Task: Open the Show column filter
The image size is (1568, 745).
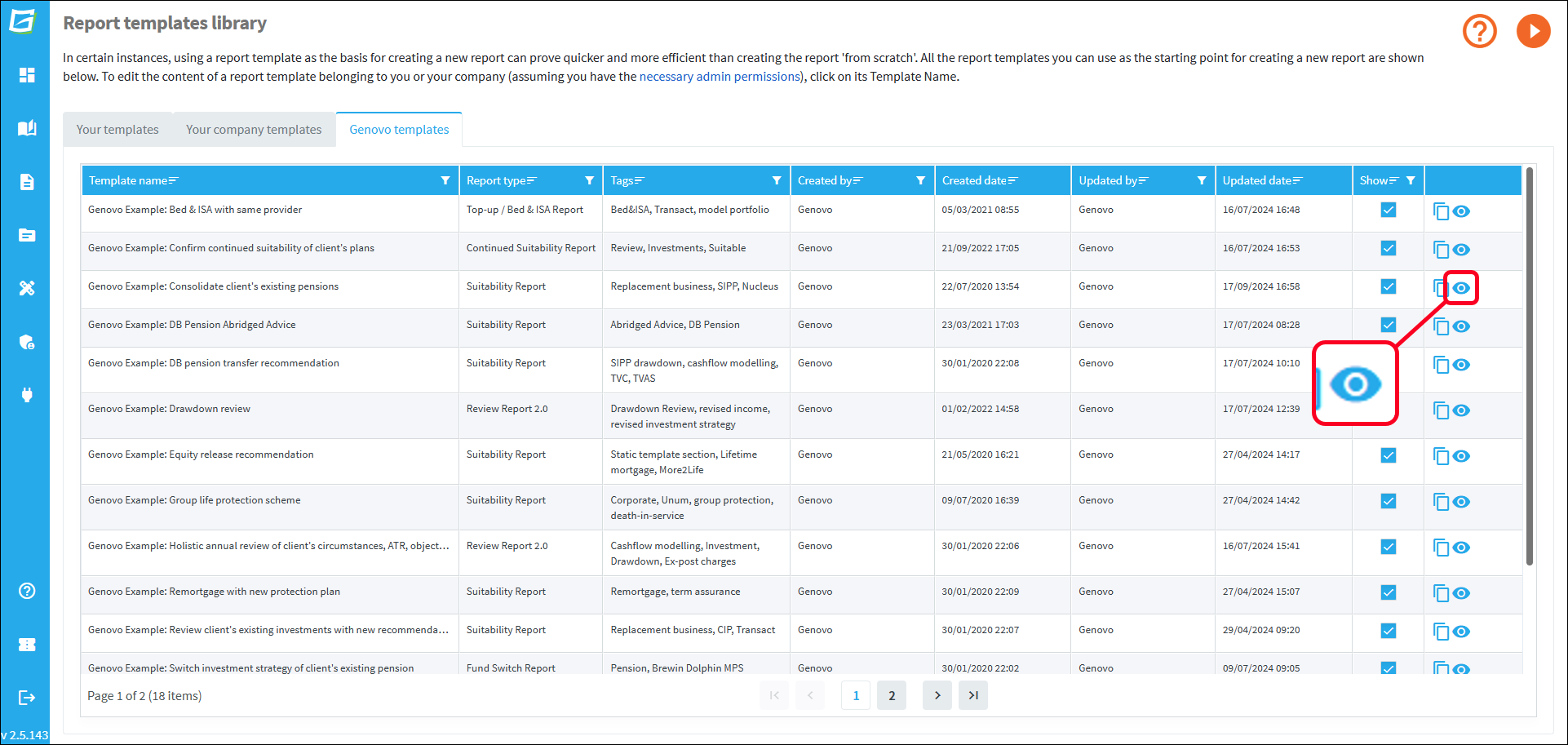Action: click(1411, 180)
